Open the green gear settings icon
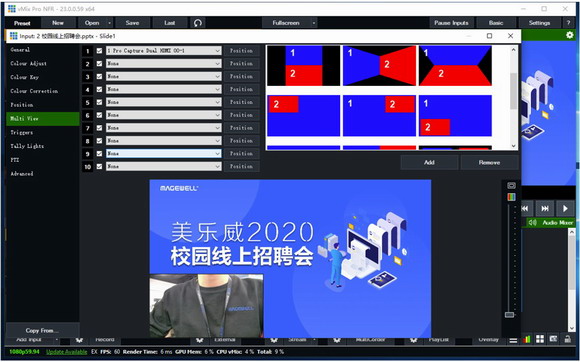The height and width of the screenshot is (362, 580). click(570, 35)
